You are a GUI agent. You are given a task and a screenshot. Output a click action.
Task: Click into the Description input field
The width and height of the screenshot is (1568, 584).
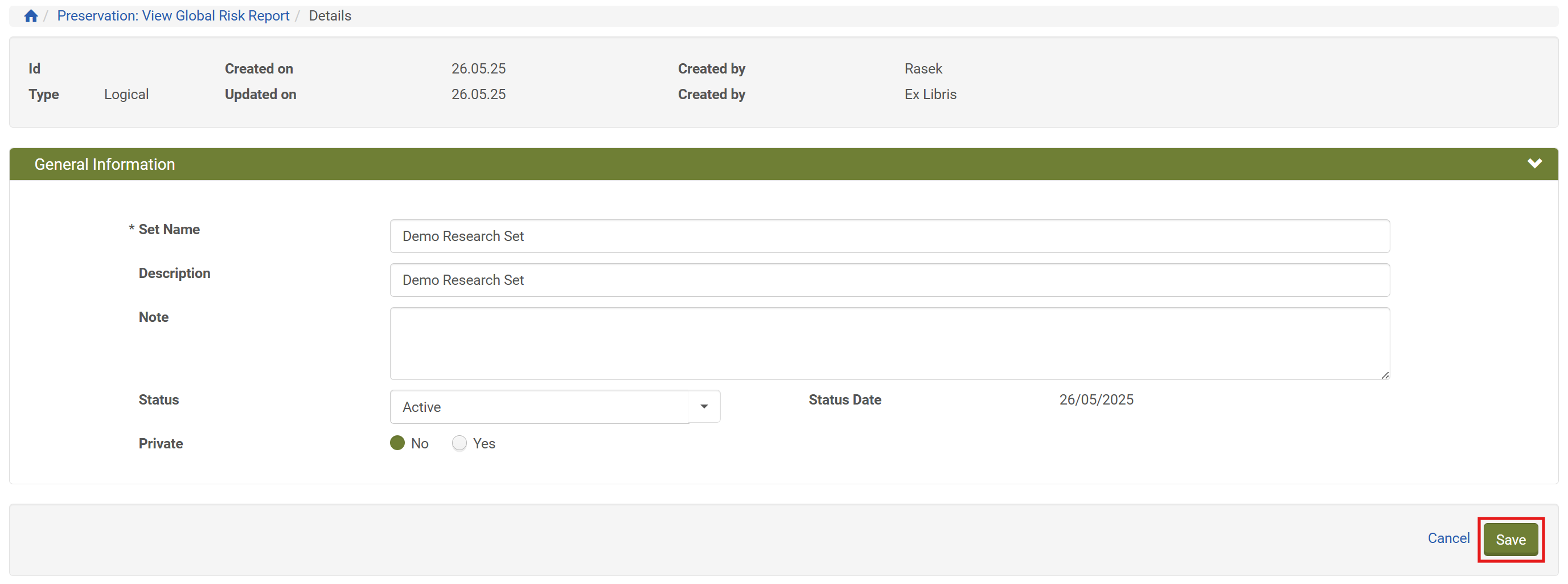pos(889,280)
